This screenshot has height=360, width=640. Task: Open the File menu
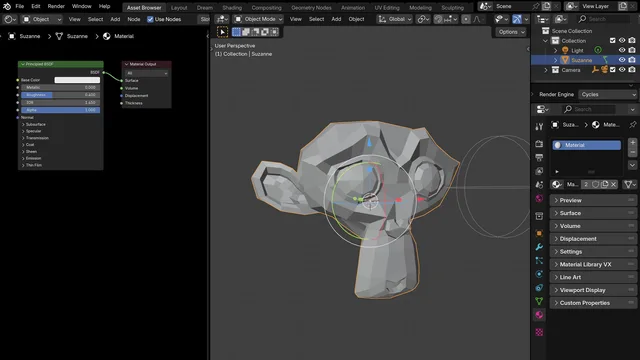[x=20, y=6]
